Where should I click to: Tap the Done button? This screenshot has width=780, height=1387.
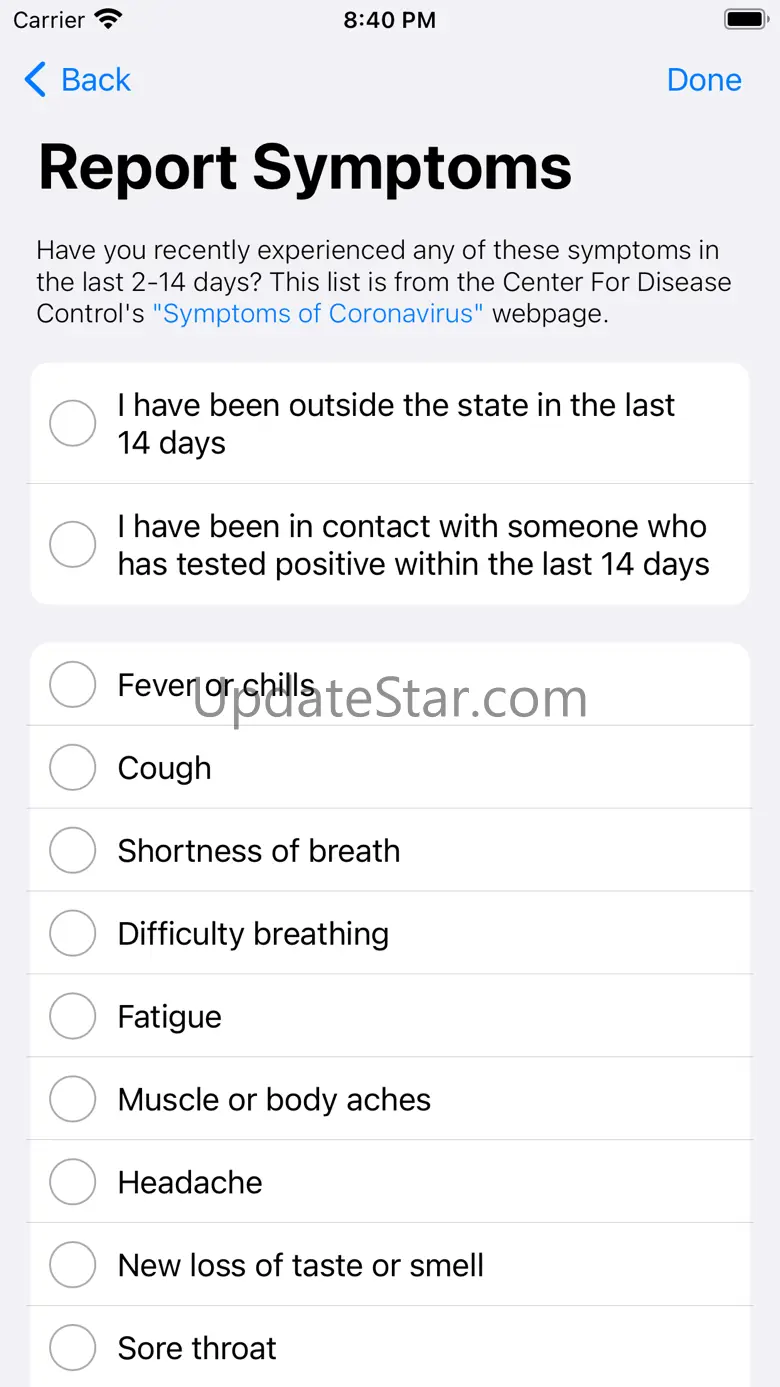704,80
